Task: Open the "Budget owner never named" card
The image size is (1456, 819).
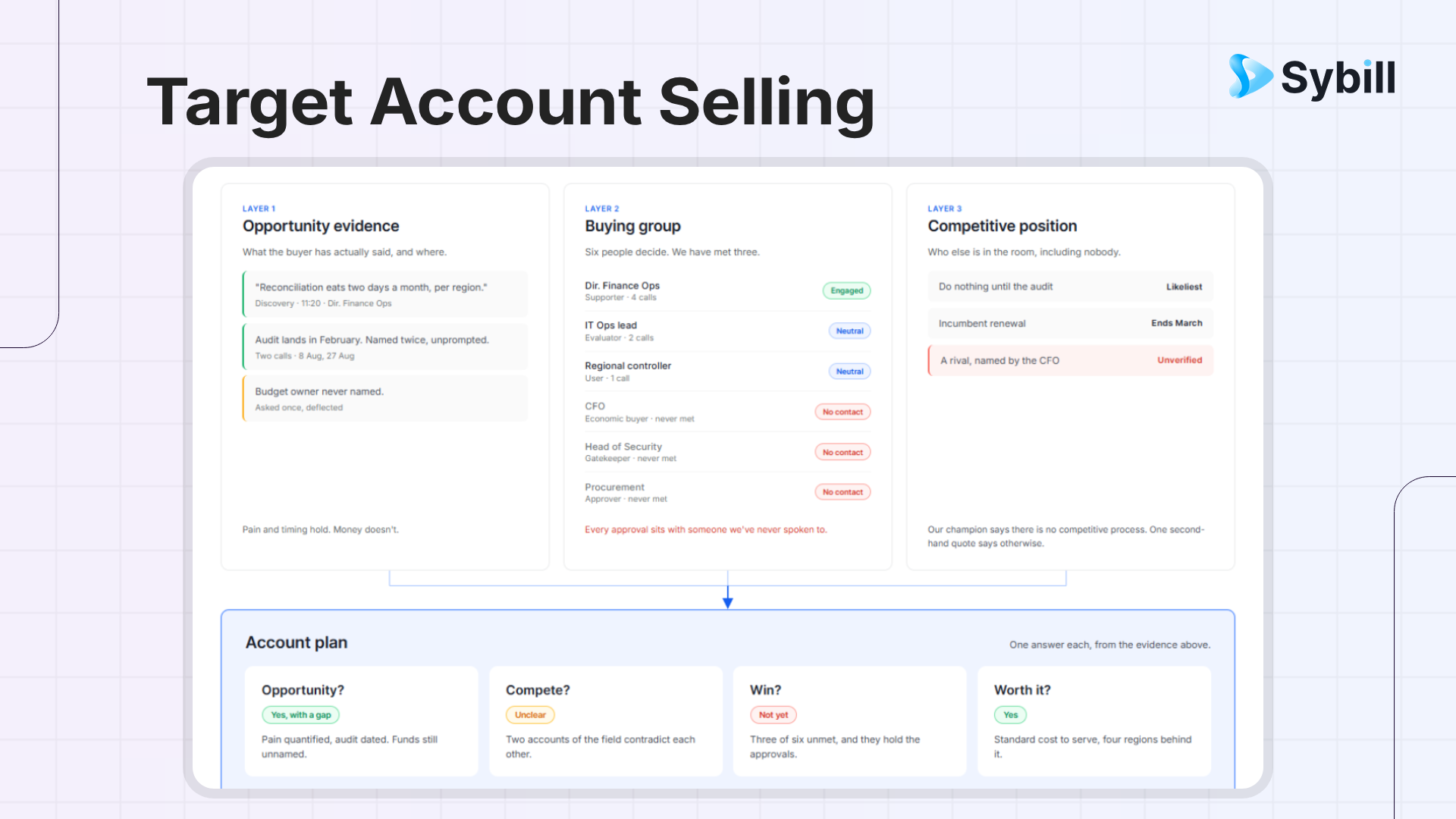Action: coord(385,398)
